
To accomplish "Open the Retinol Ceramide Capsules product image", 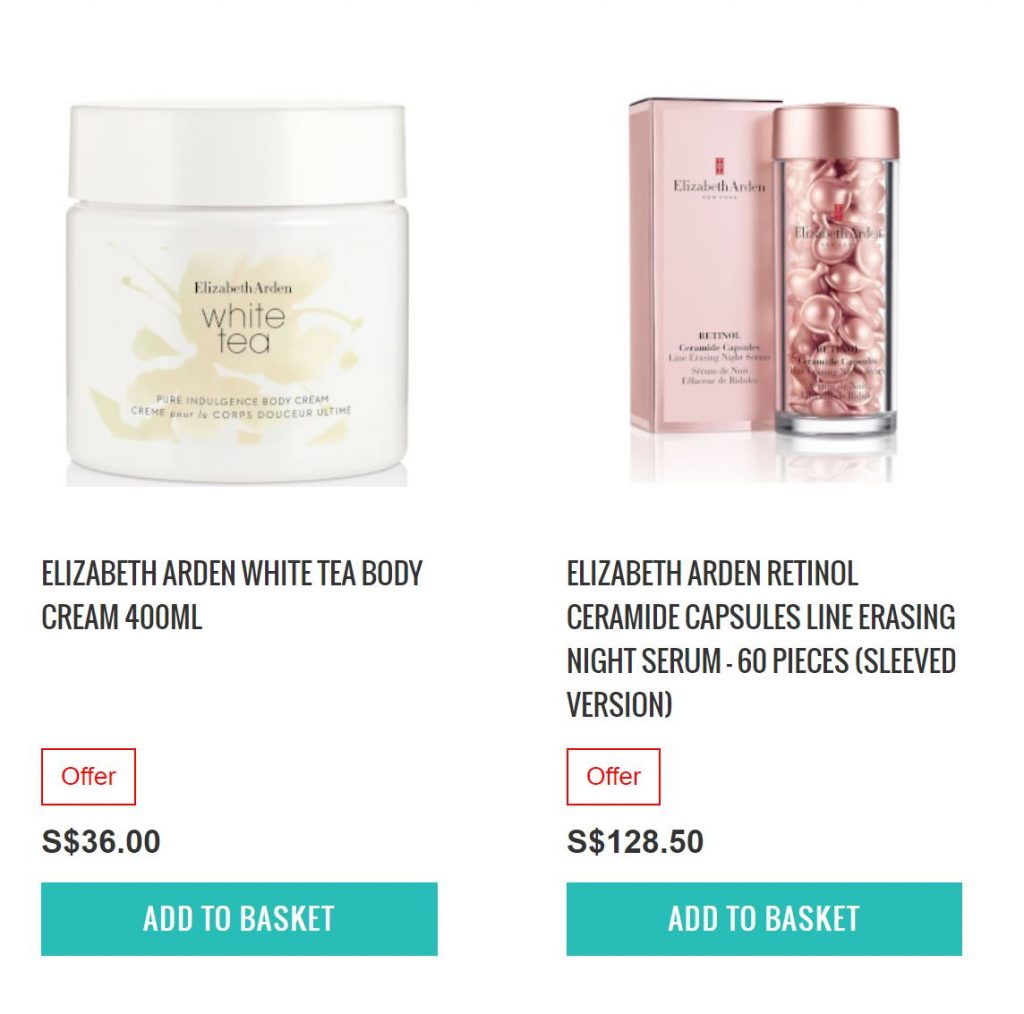I will tap(763, 291).
